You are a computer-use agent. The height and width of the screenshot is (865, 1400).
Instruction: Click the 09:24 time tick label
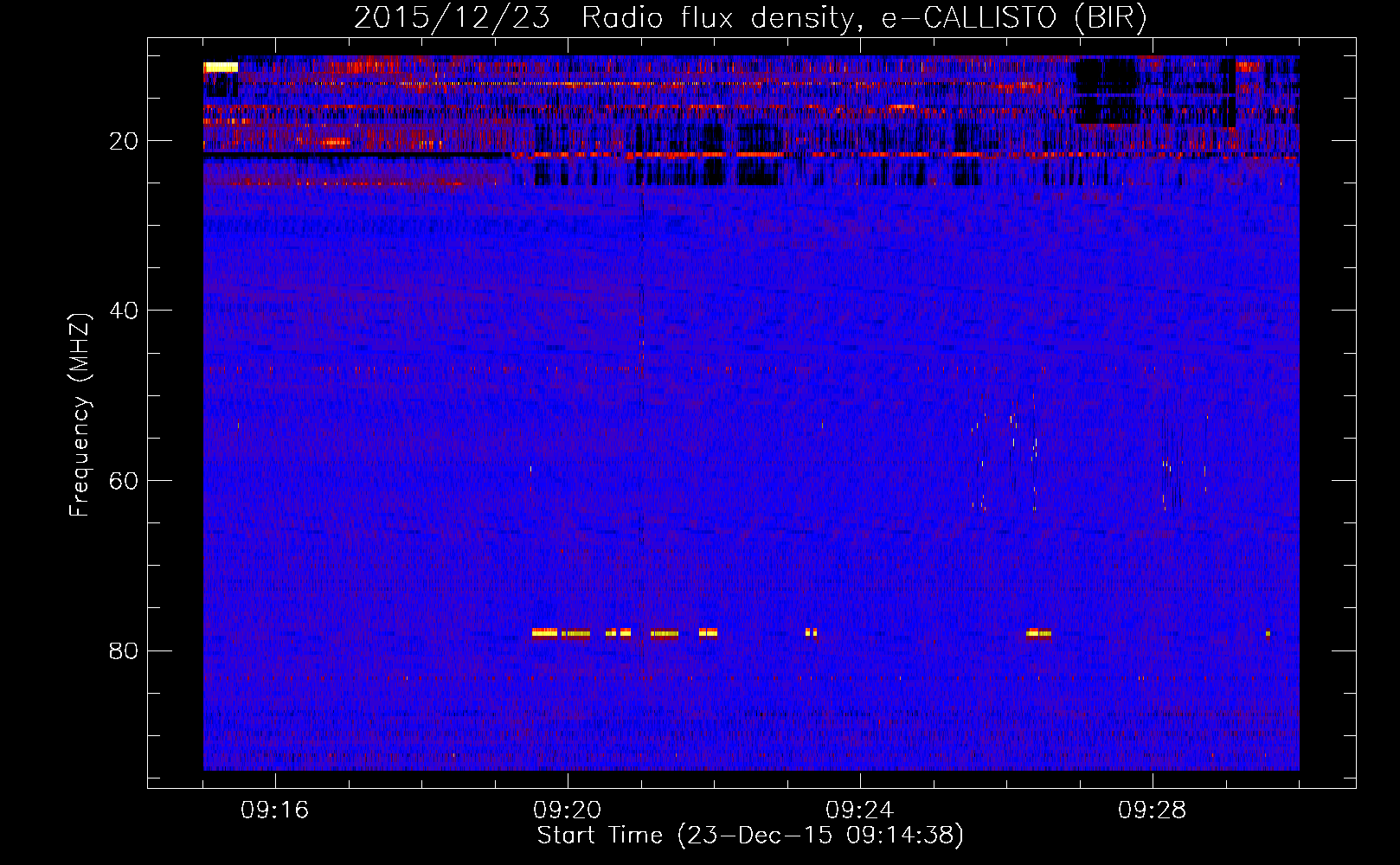860,811
